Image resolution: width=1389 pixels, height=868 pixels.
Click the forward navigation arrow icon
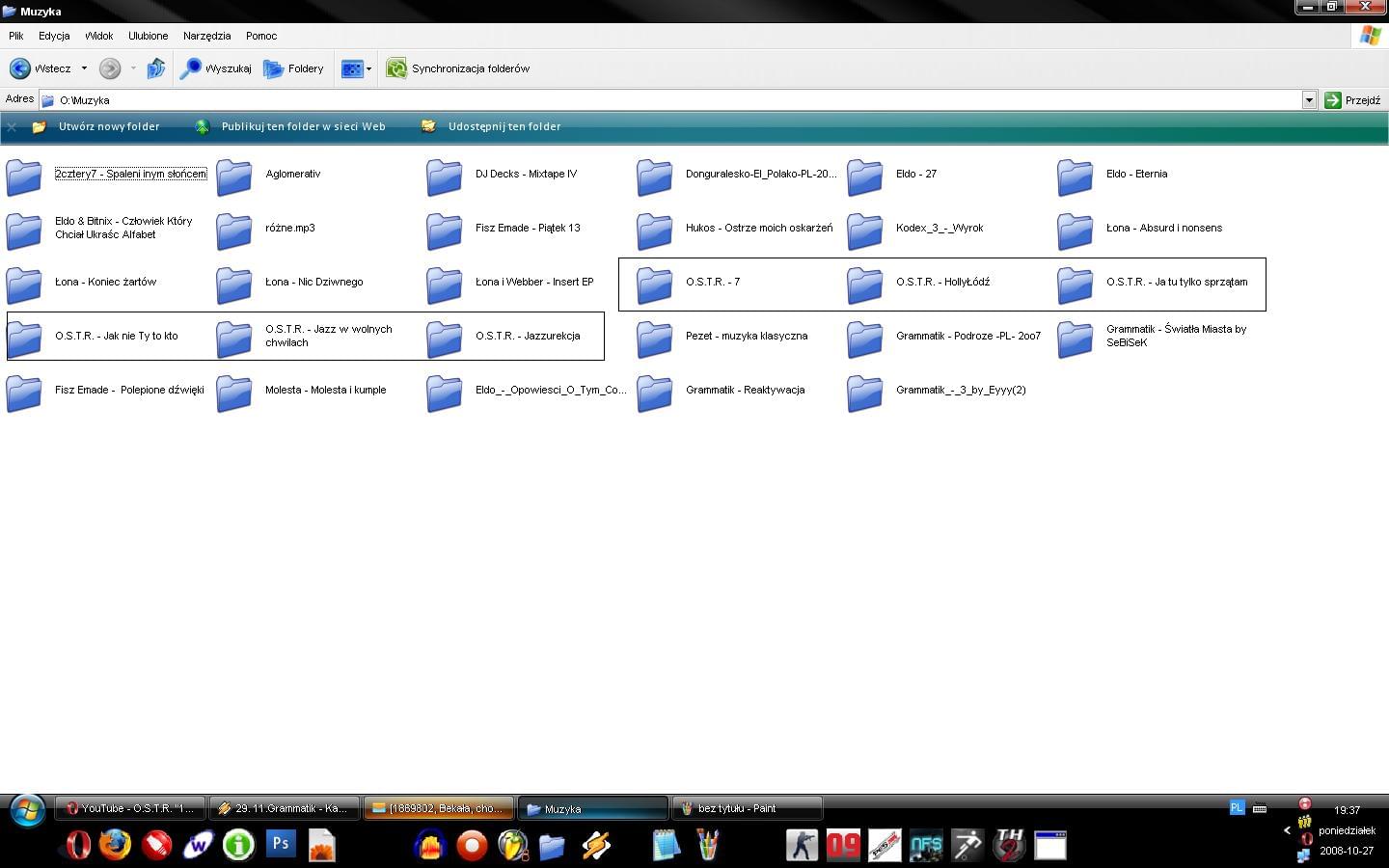click(110, 68)
